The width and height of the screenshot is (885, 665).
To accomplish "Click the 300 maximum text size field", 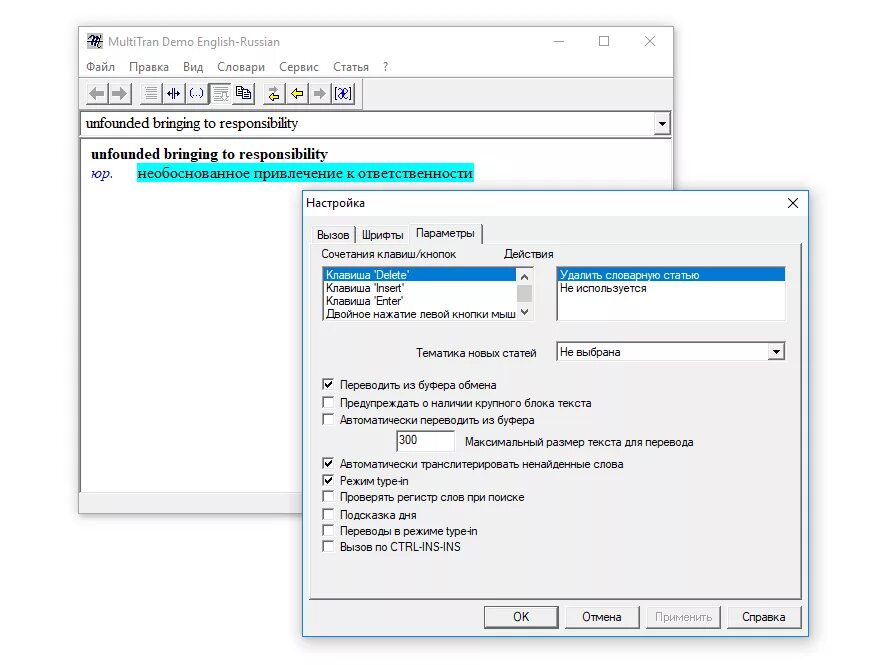I will (x=426, y=440).
